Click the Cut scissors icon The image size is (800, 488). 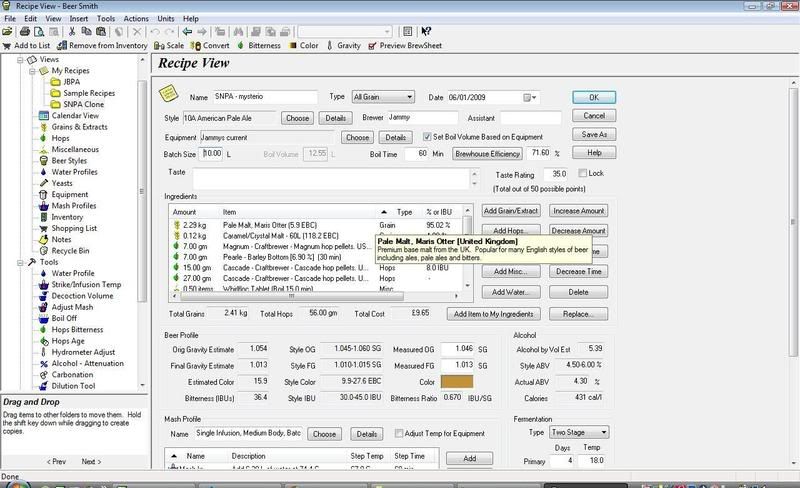click(x=72, y=32)
